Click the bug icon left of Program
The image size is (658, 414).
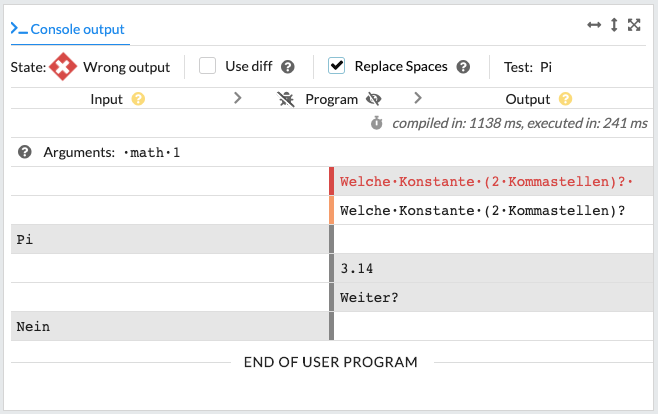(286, 99)
